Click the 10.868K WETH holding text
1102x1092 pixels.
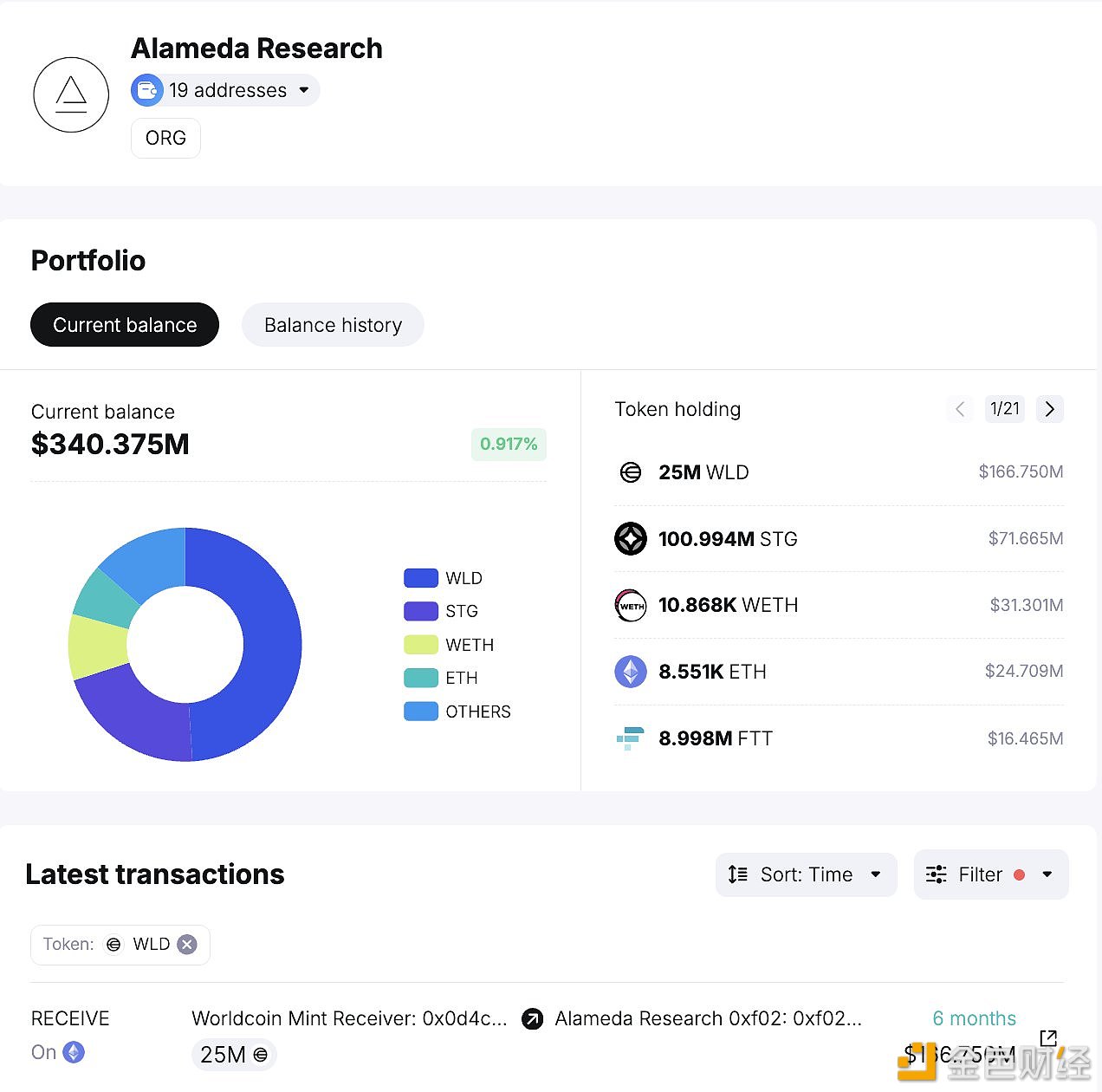click(x=729, y=605)
